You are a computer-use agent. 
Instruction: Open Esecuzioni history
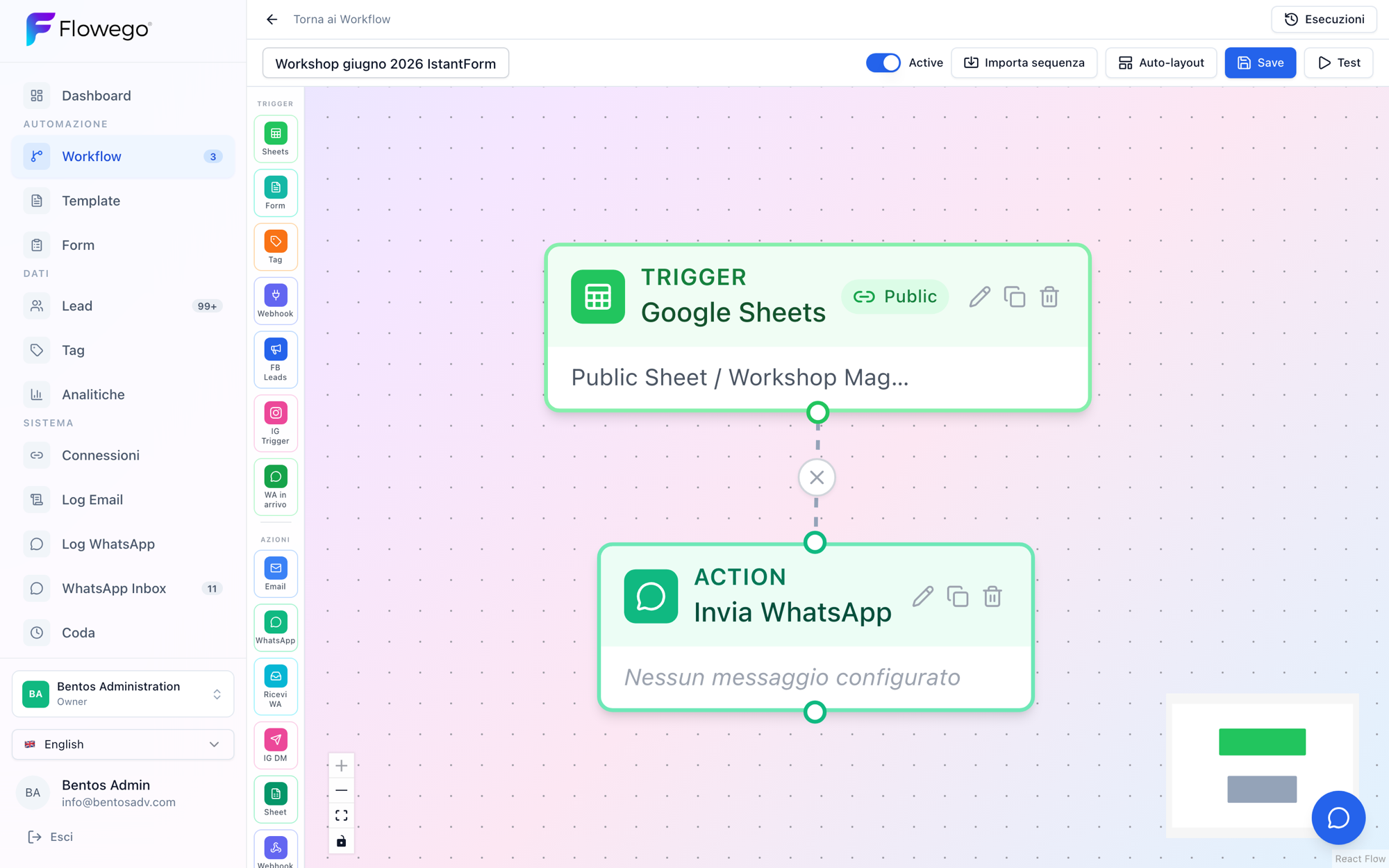click(x=1324, y=19)
